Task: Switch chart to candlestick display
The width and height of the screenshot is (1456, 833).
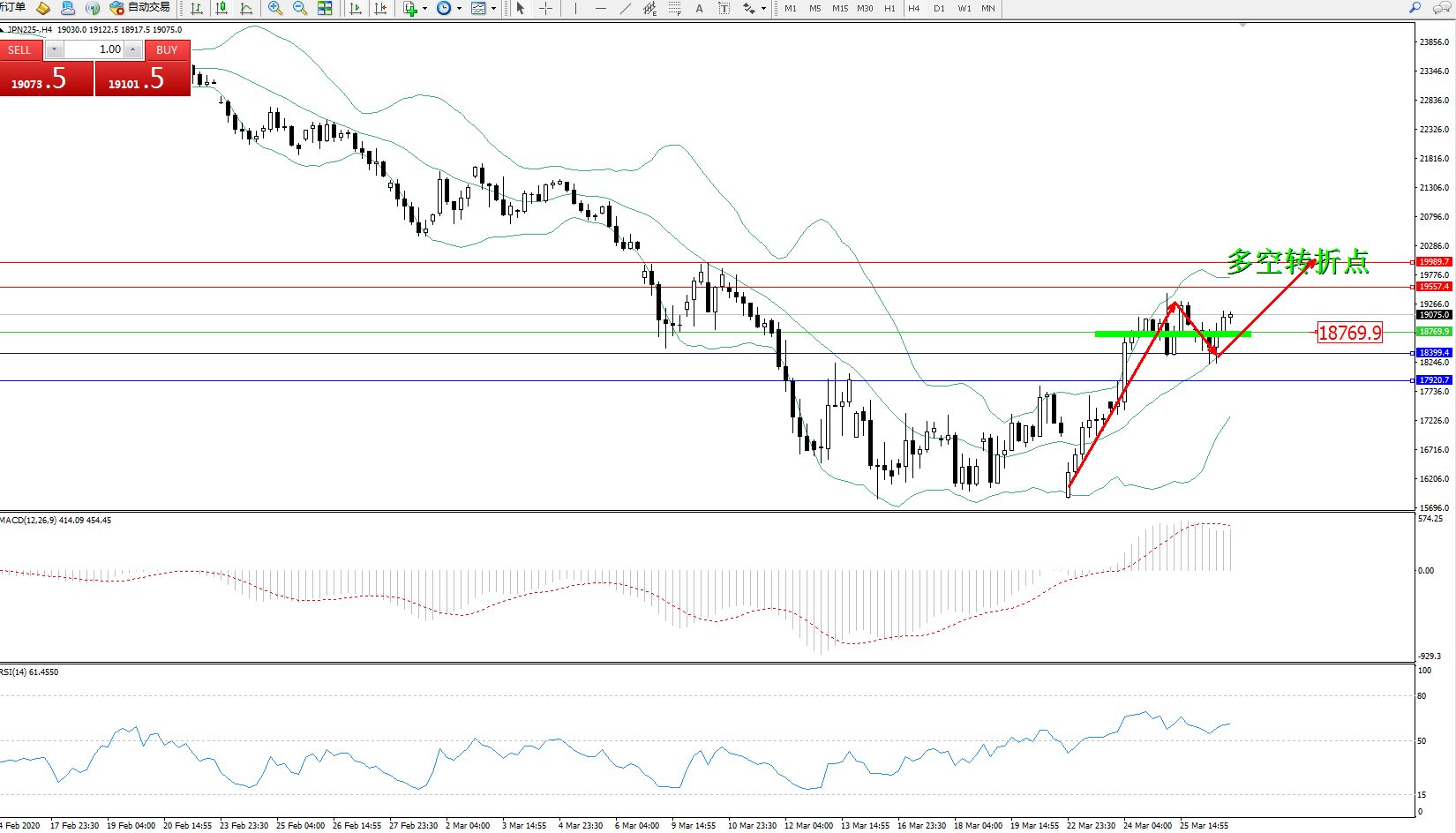Action: pyautogui.click(x=221, y=9)
